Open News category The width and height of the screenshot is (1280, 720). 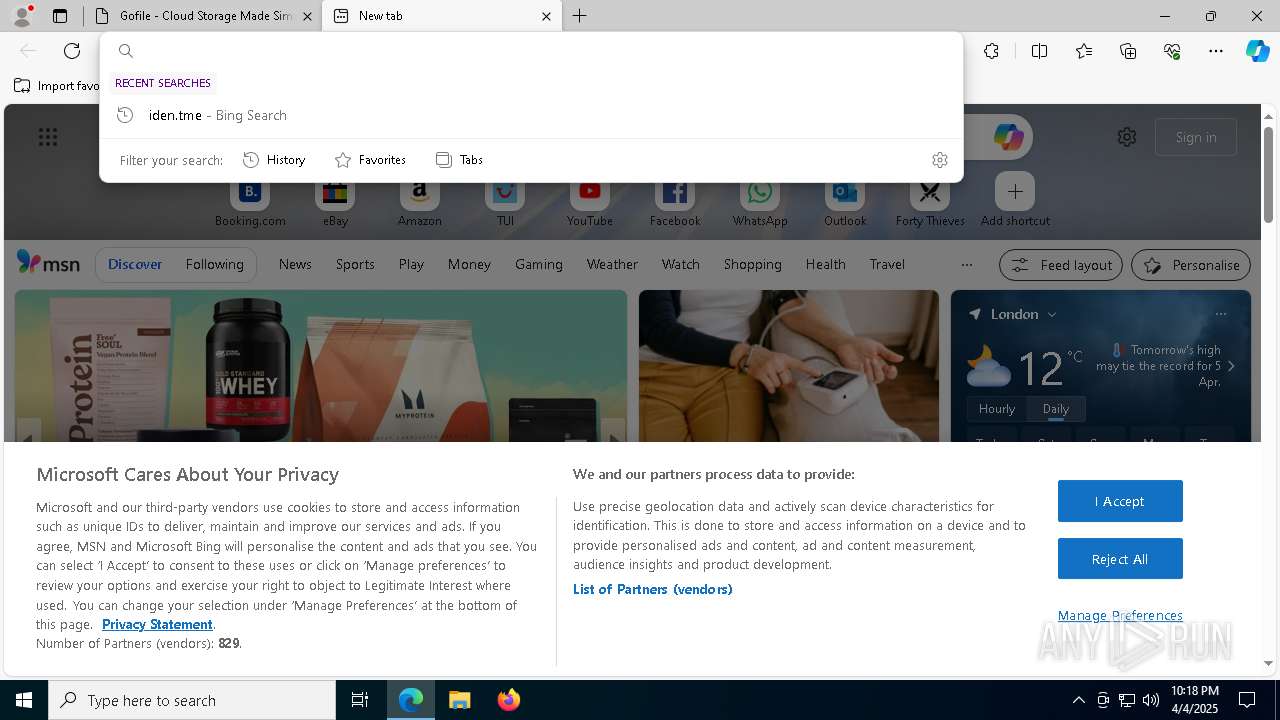[295, 265]
